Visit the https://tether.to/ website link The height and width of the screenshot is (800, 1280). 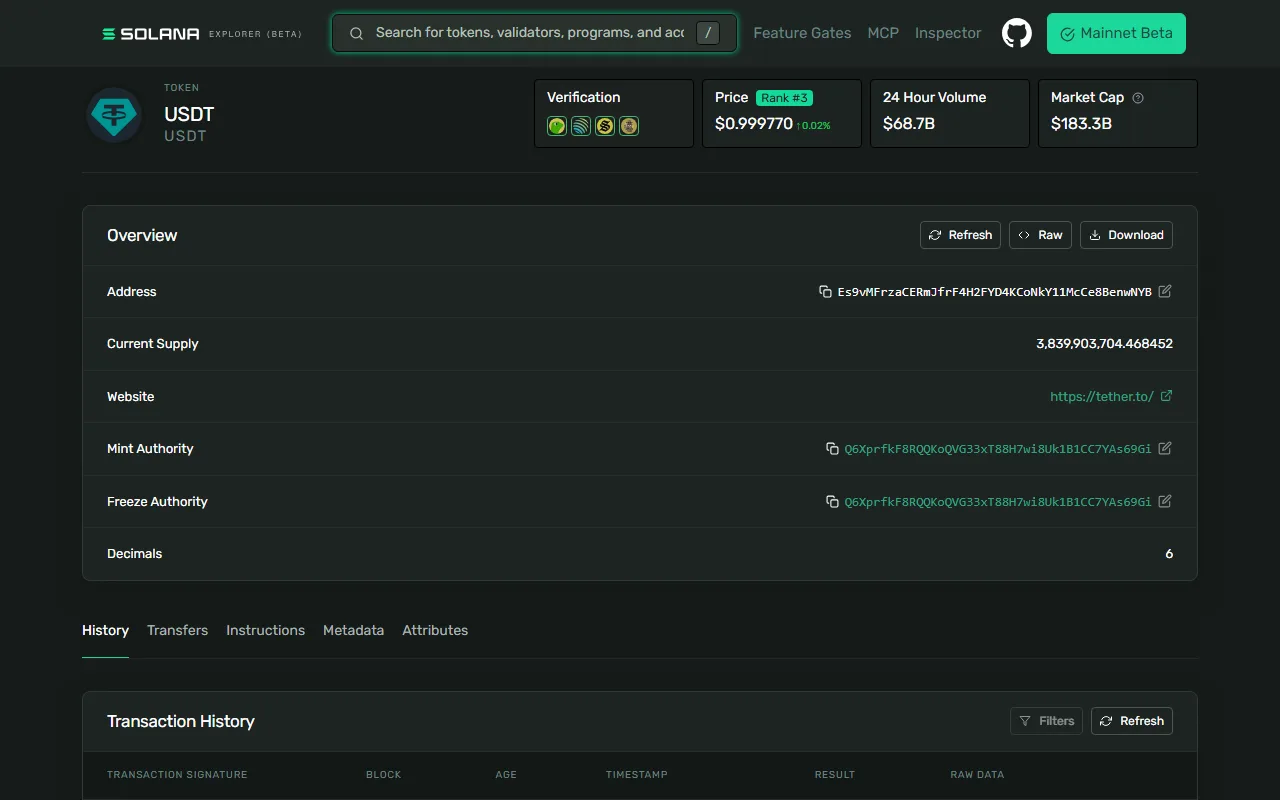(x=1102, y=396)
